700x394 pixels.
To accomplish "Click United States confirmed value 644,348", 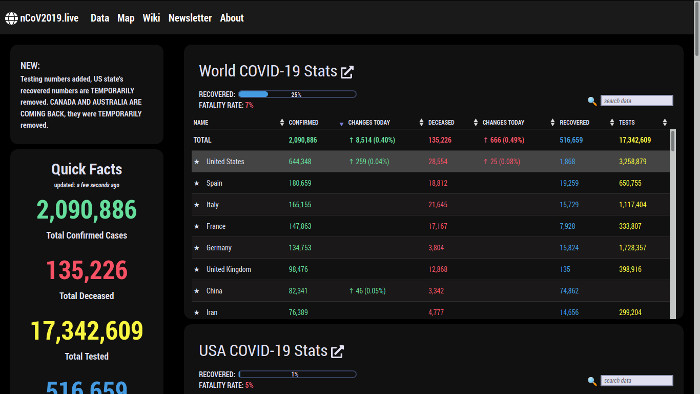I will coord(300,162).
